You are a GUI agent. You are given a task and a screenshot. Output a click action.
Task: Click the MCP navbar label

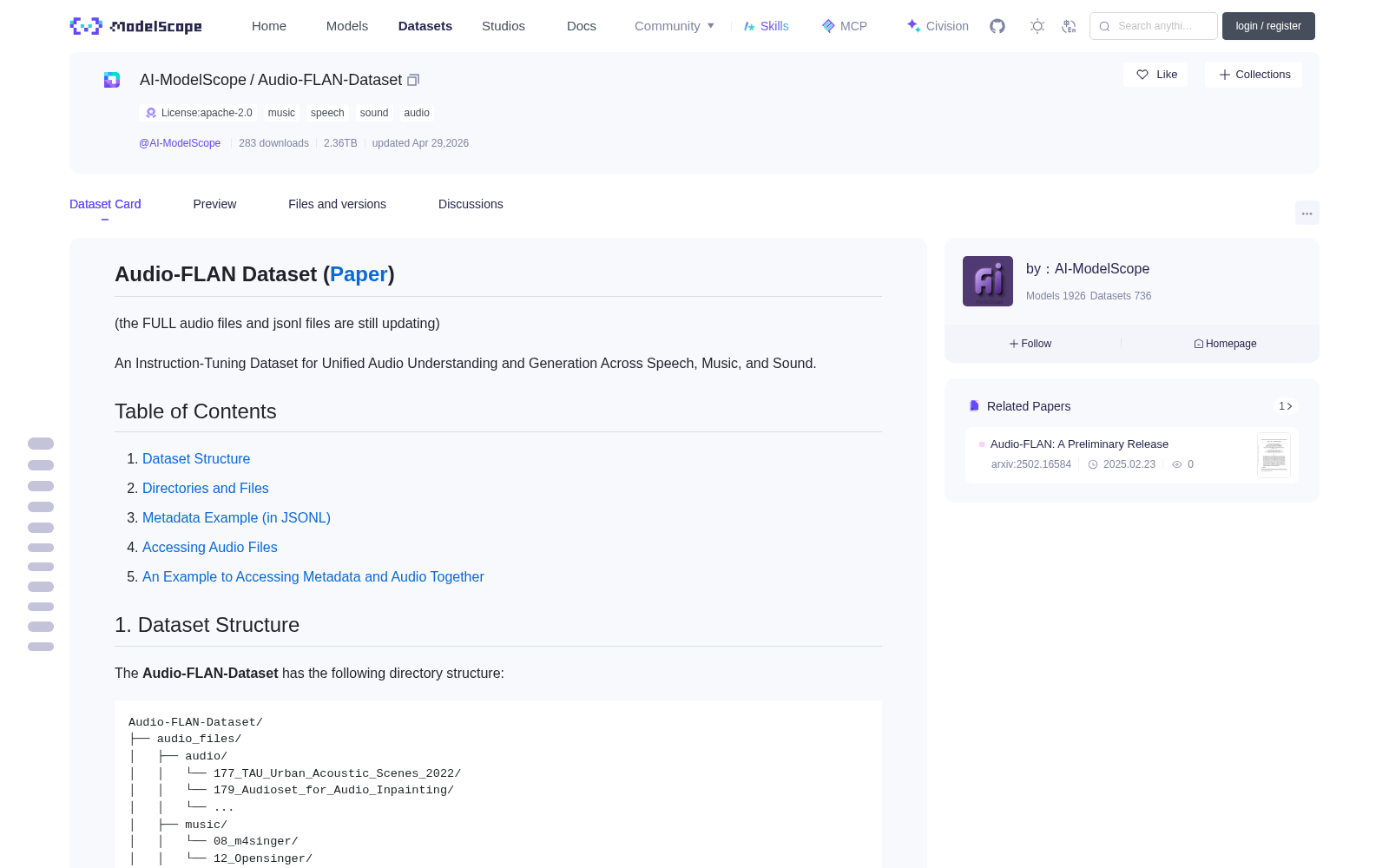(853, 26)
